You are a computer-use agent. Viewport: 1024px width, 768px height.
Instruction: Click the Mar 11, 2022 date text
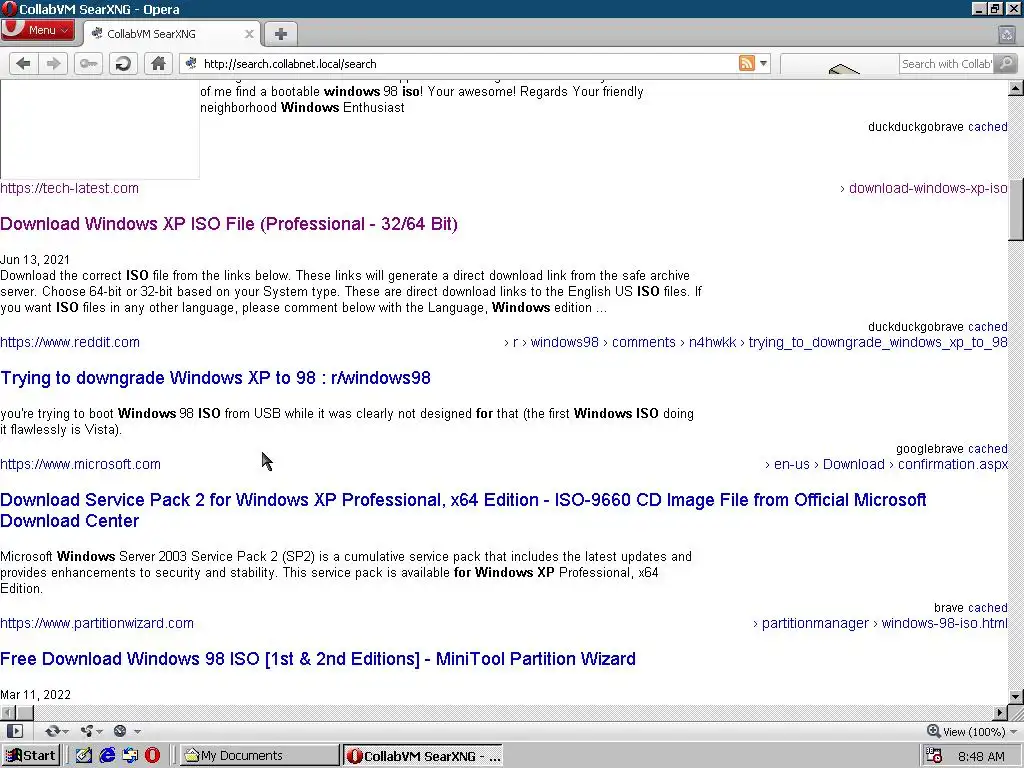point(35,695)
